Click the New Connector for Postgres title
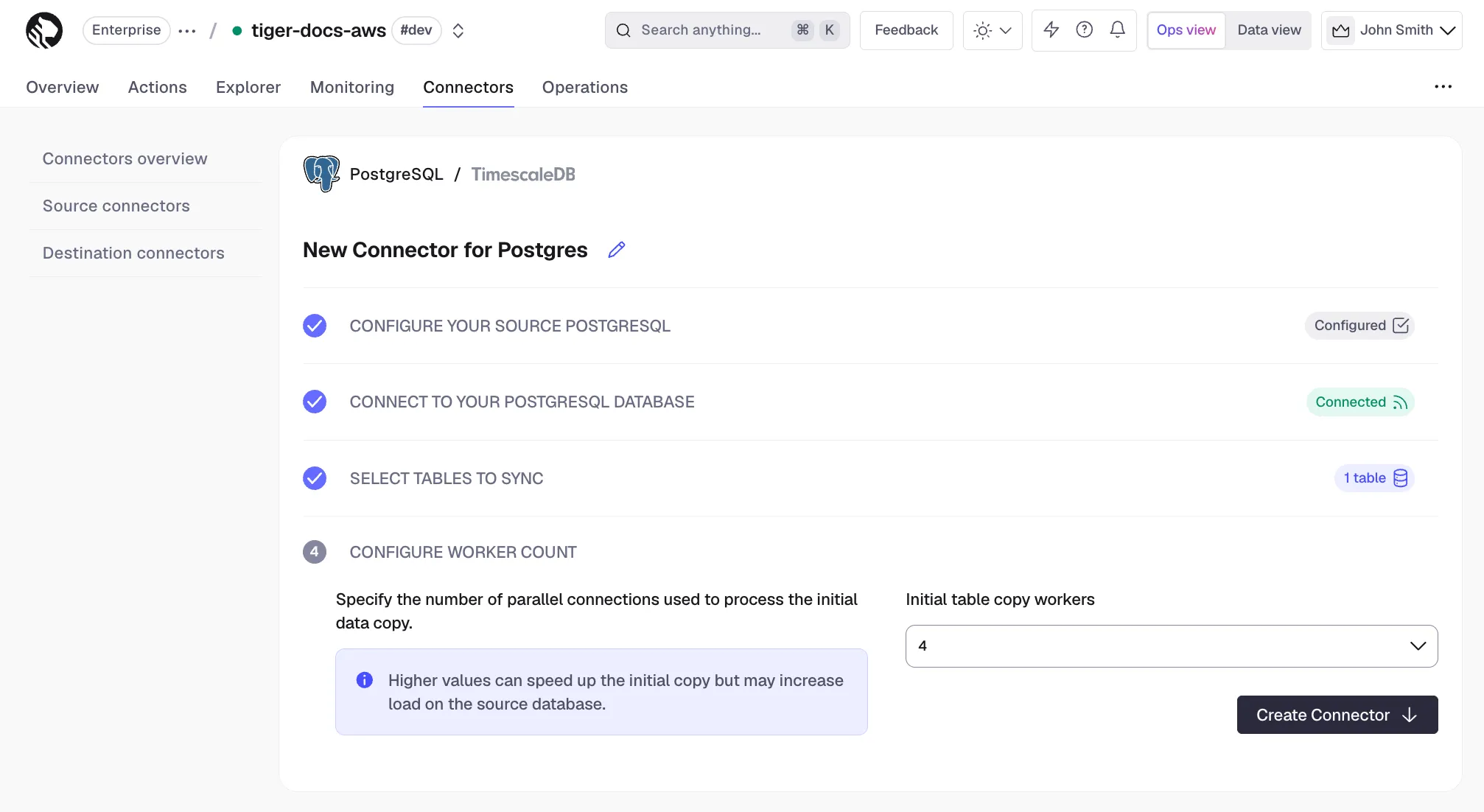The width and height of the screenshot is (1484, 812). point(445,250)
